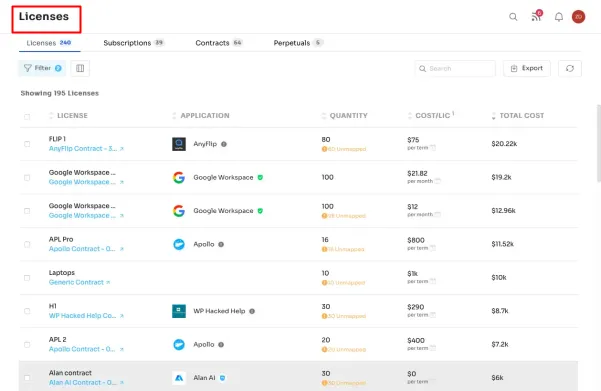This screenshot has height=391, width=601.
Task: Select the checkbox for the $21.82 Google Workspace row
Action: (x=27, y=177)
